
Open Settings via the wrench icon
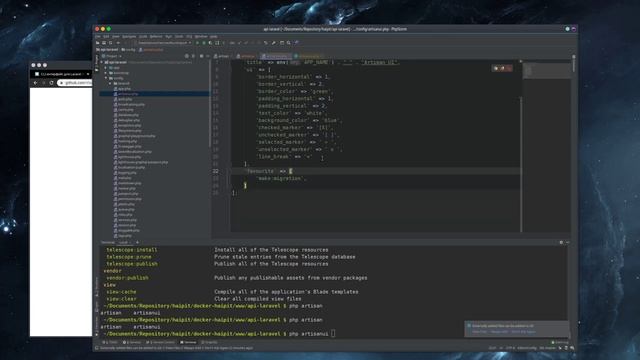273,43
